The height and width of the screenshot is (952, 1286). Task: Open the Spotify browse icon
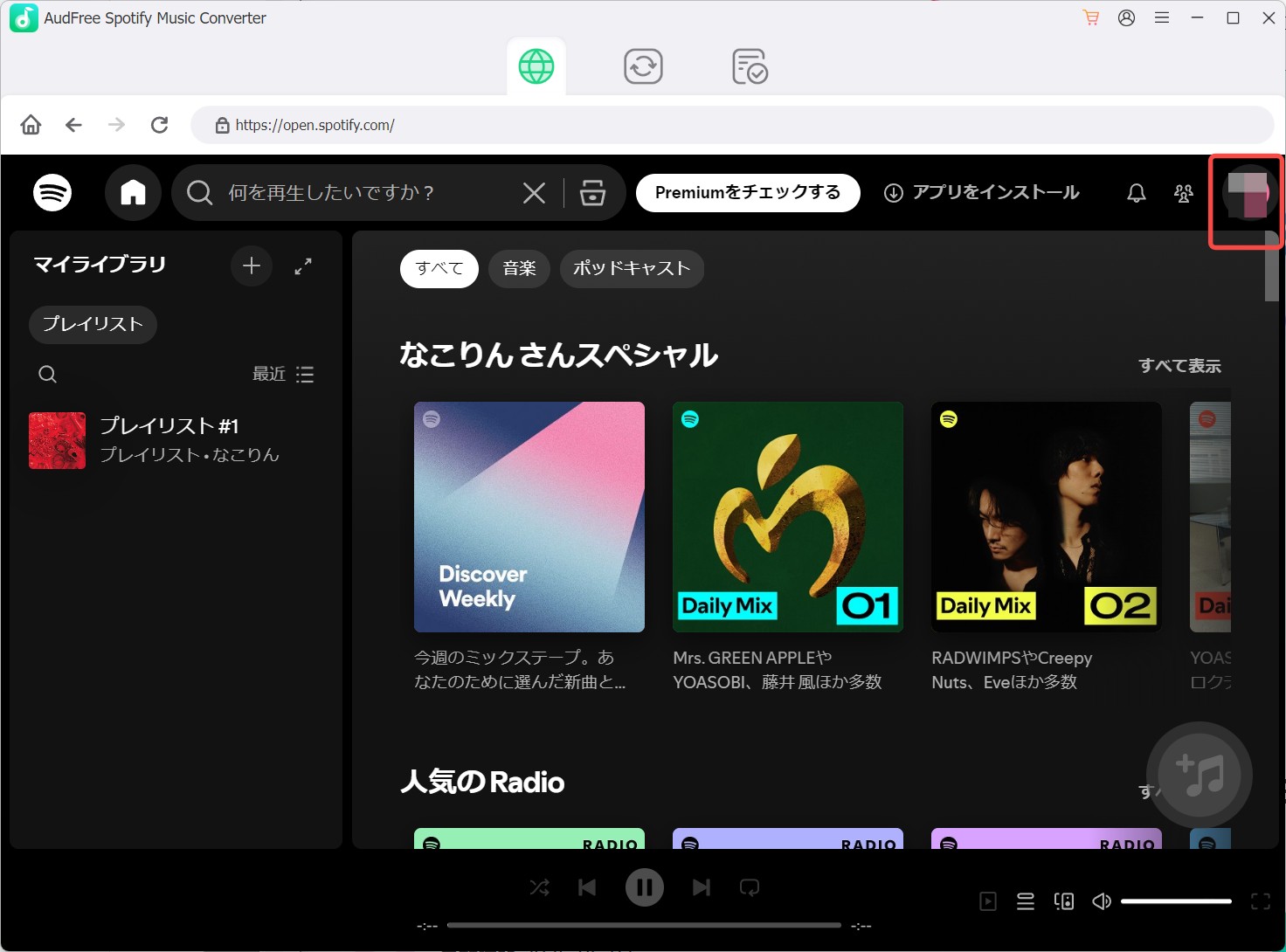592,192
